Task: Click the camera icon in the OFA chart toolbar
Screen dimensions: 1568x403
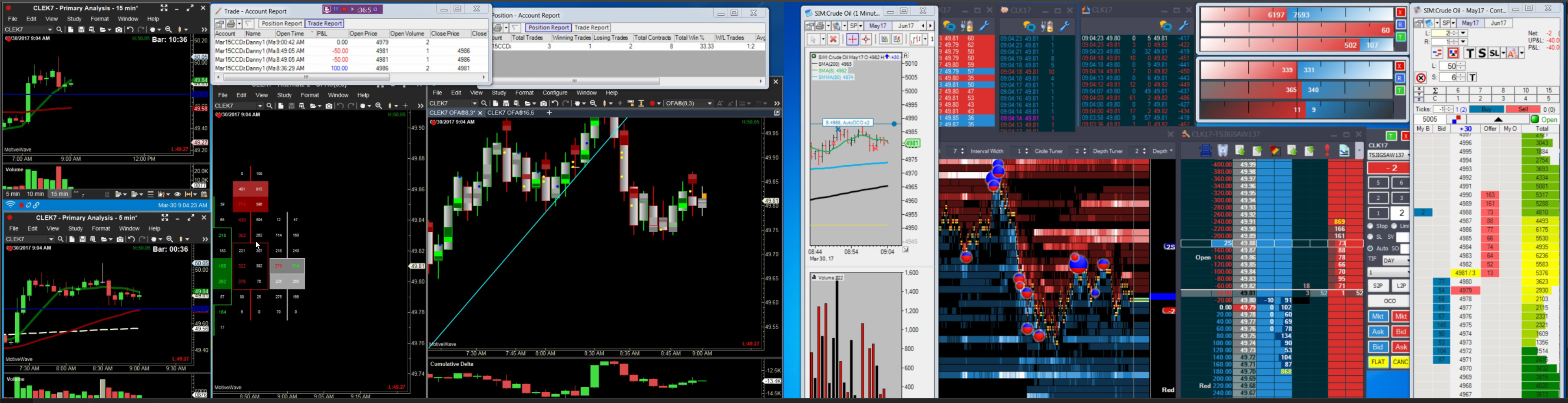Action: [x=543, y=103]
